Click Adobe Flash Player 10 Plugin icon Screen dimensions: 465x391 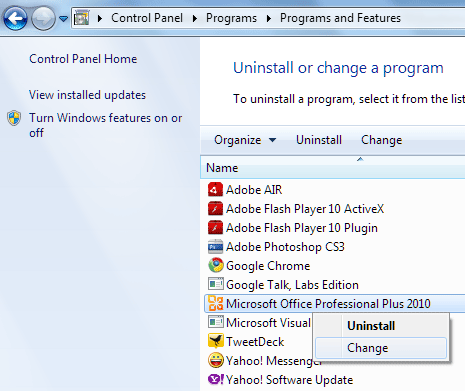coord(215,228)
